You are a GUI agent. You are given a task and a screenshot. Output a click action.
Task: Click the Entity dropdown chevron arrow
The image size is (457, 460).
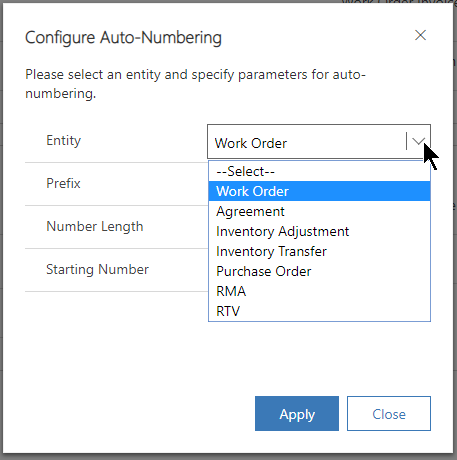pos(418,141)
